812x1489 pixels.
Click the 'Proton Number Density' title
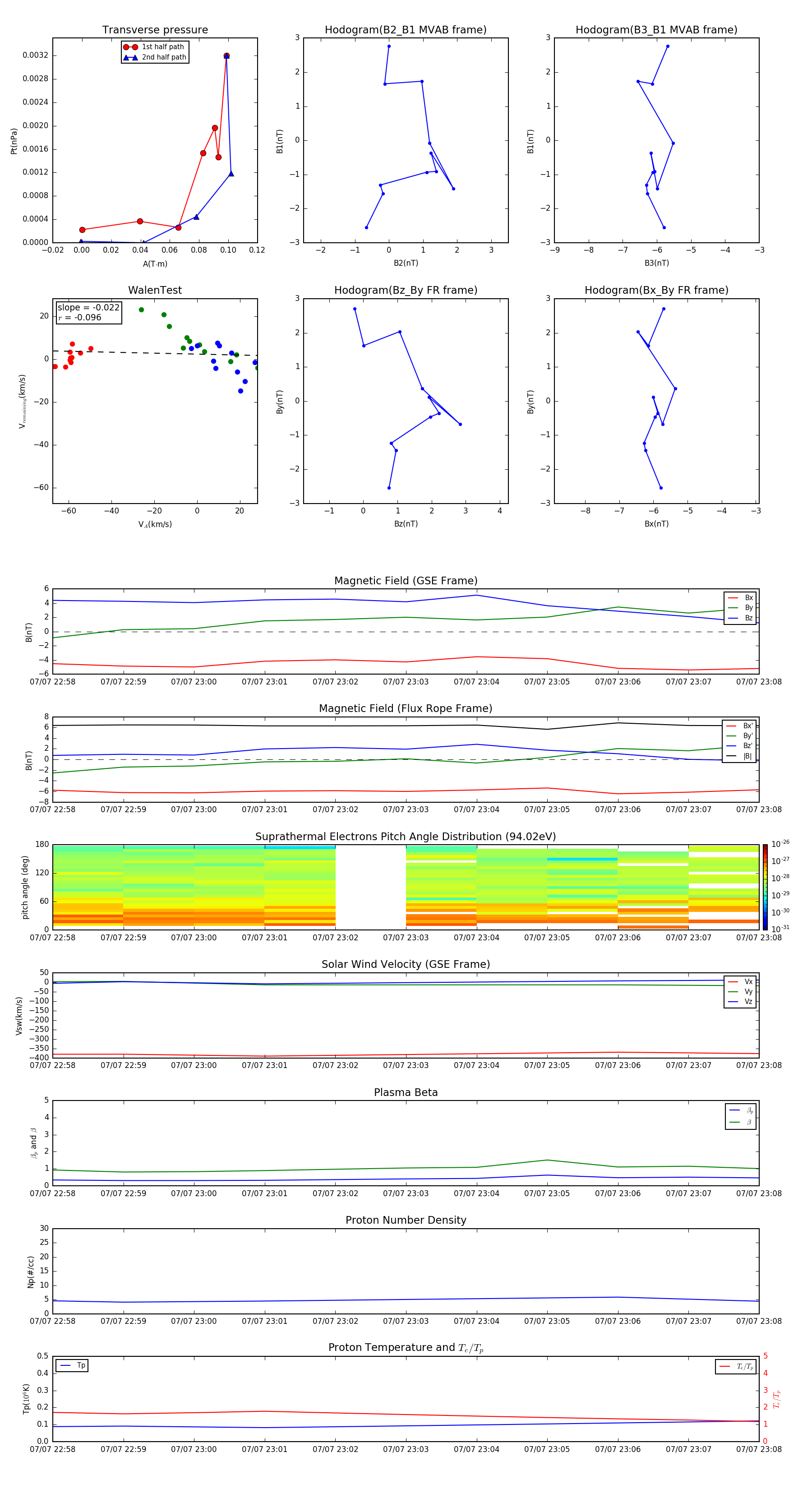(x=406, y=1220)
